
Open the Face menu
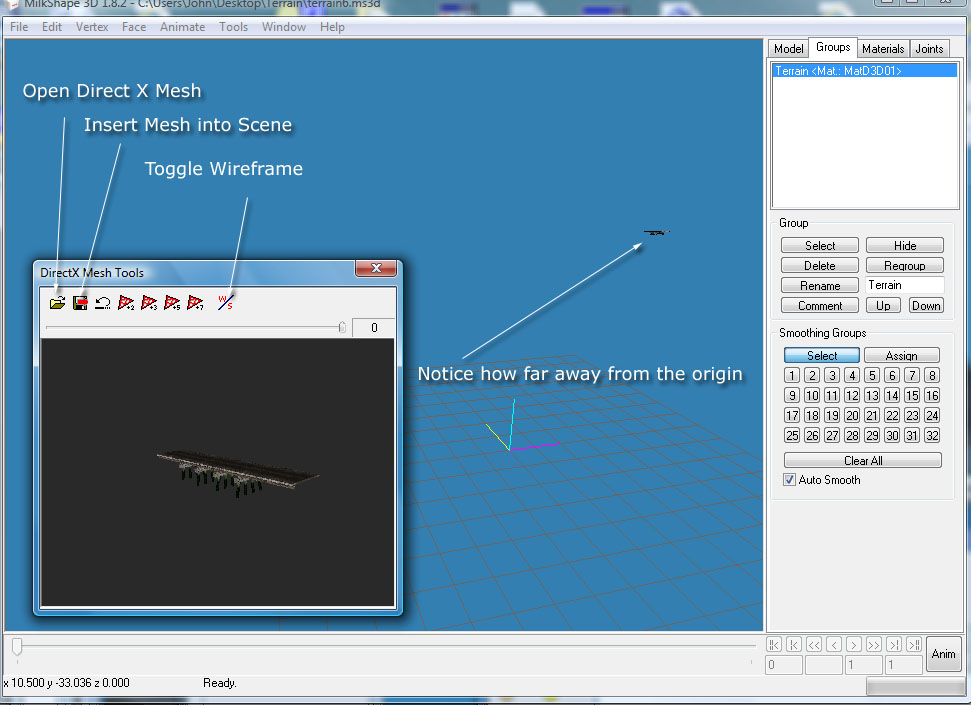[134, 27]
